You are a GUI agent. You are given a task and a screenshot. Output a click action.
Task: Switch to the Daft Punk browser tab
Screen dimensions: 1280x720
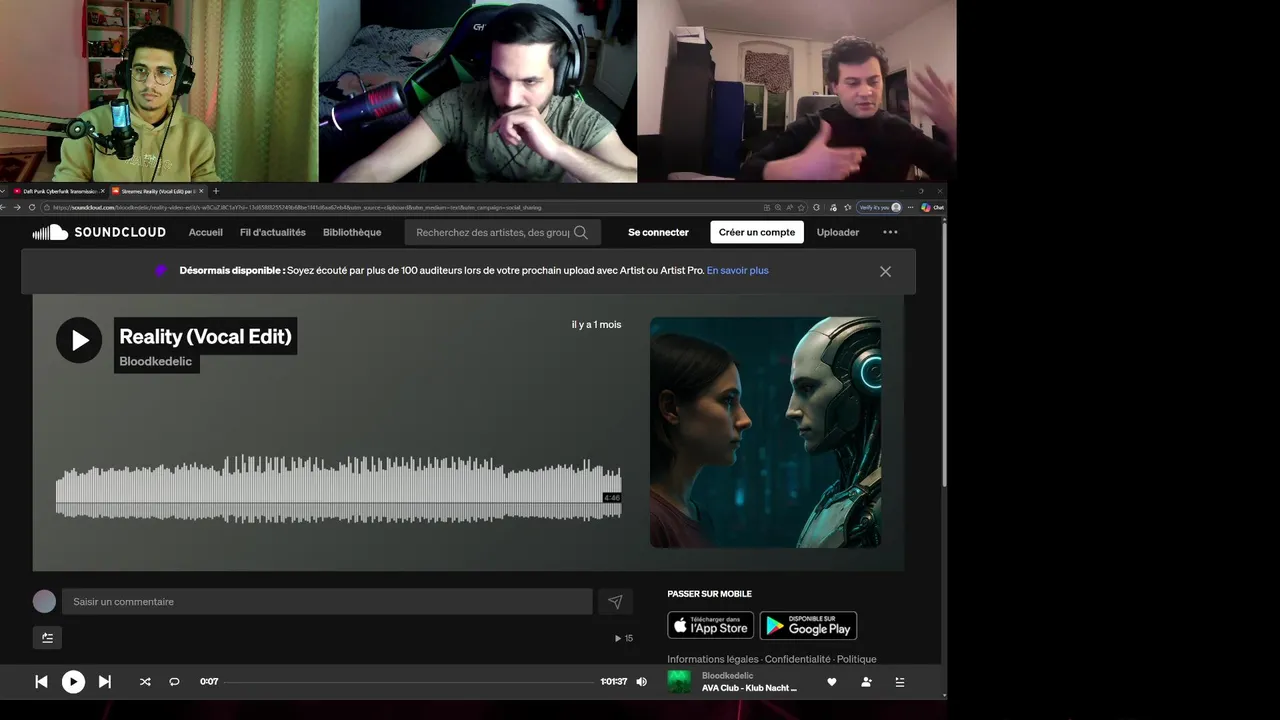coord(58,191)
